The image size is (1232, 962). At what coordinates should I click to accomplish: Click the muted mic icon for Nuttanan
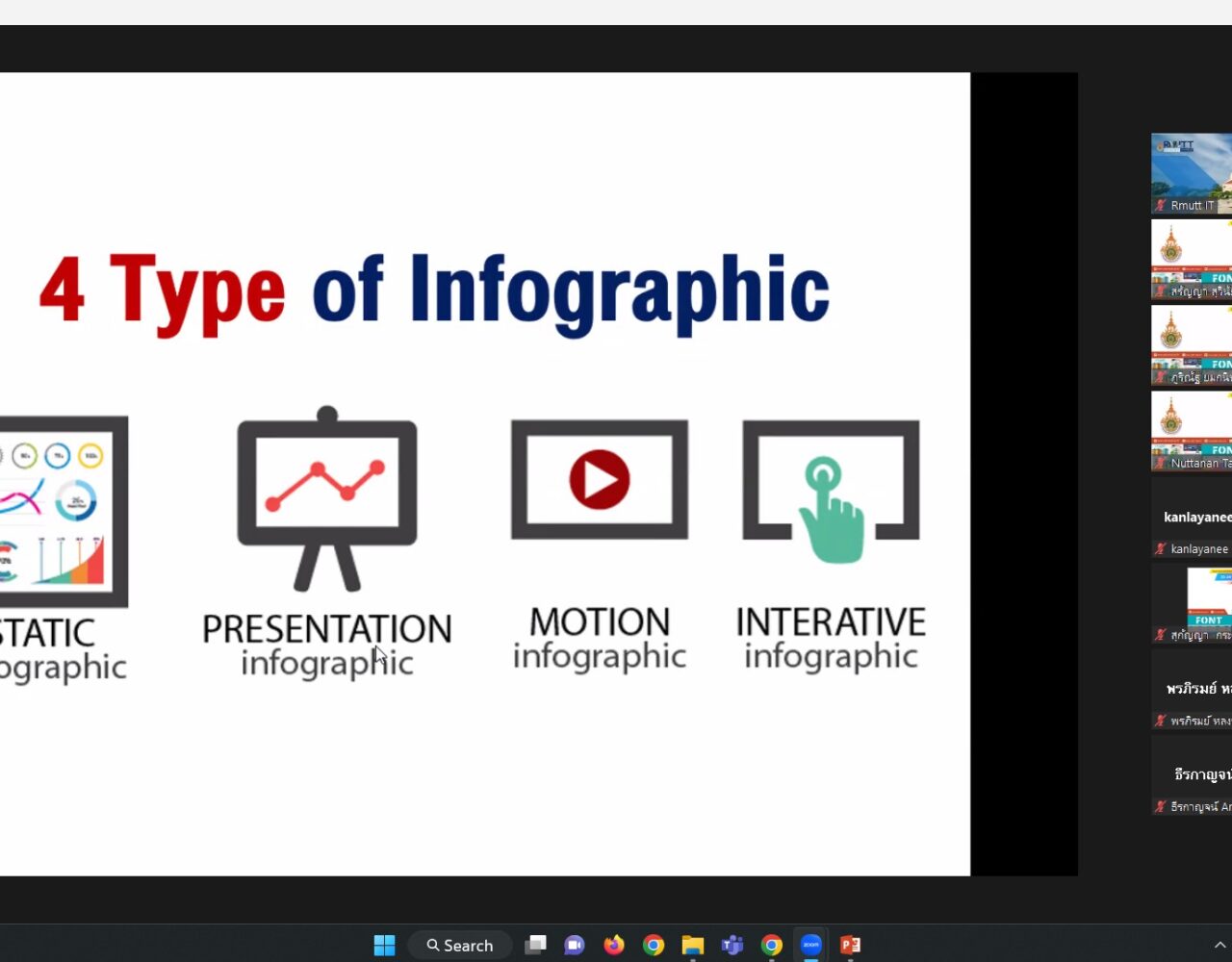click(1161, 463)
